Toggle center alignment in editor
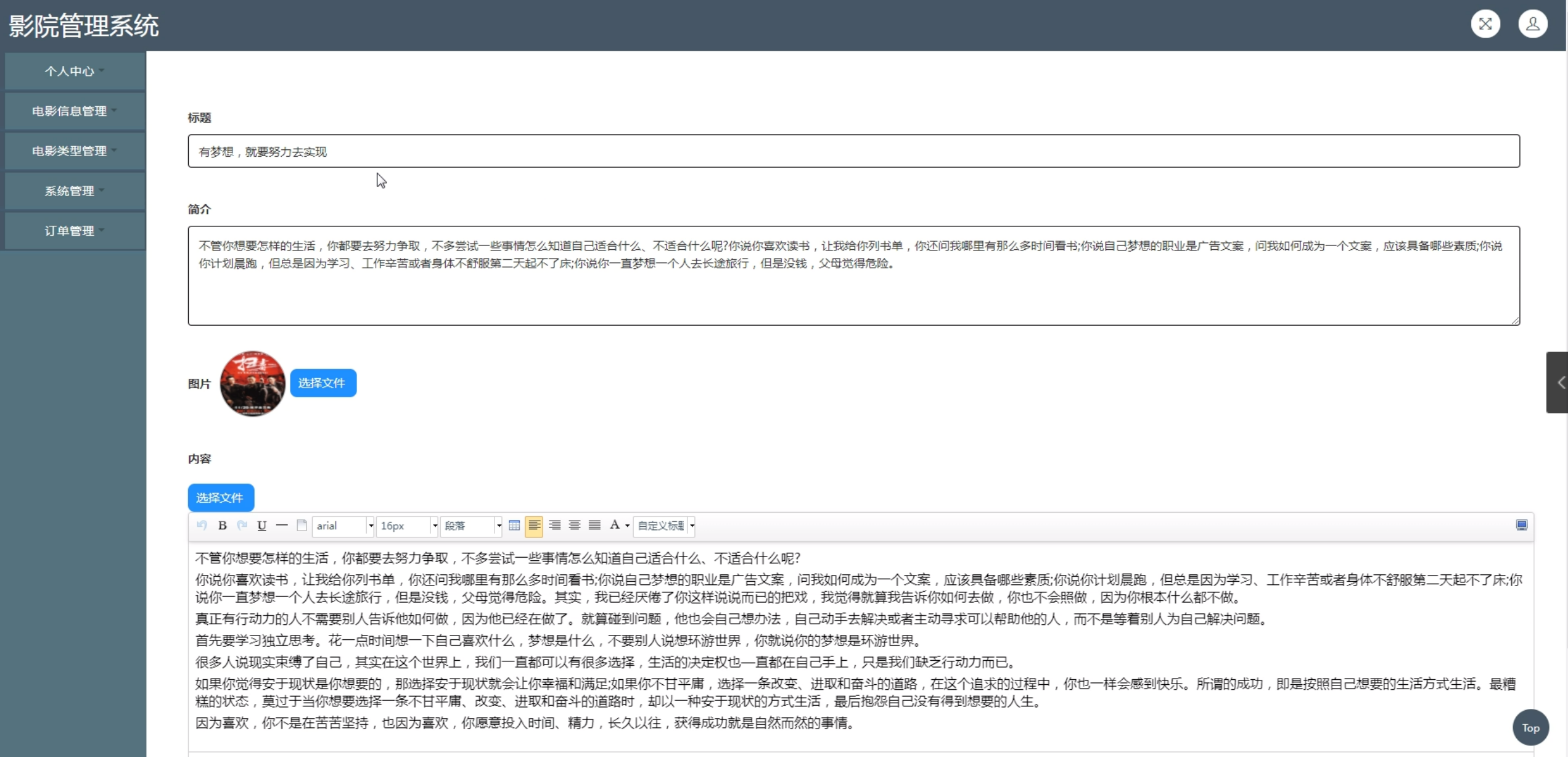1568x757 pixels. tap(575, 526)
